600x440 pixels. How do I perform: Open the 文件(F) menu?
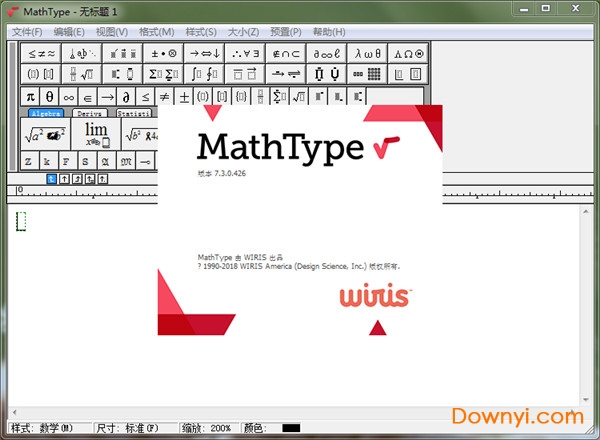(x=26, y=32)
